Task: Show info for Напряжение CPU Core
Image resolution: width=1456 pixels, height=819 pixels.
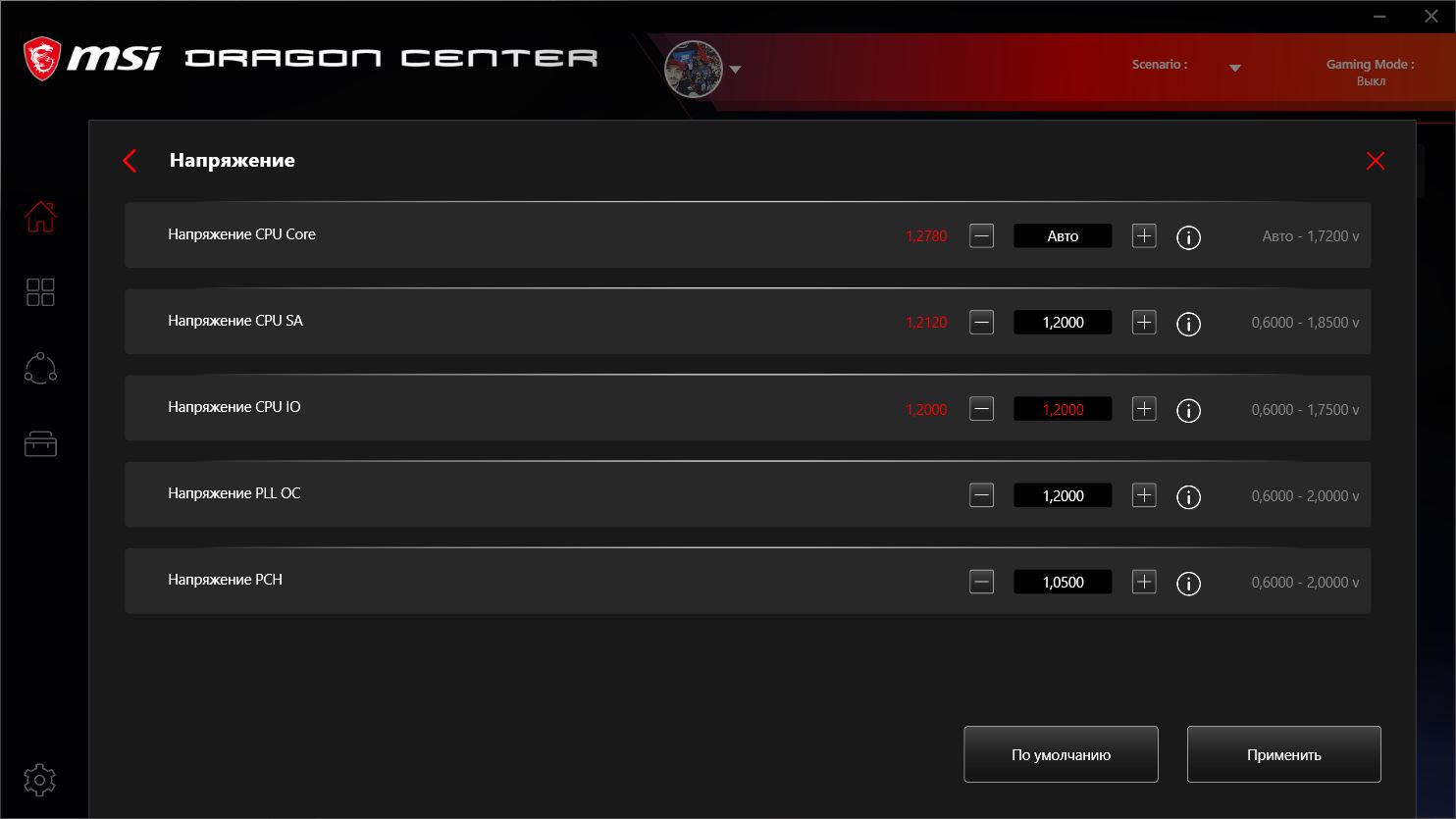Action: tap(1188, 237)
